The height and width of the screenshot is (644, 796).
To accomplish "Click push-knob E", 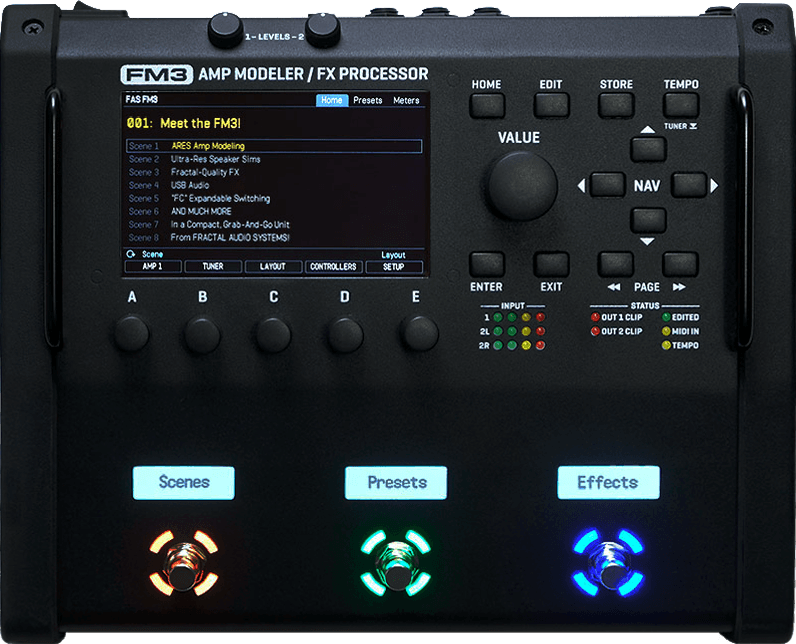I will [419, 333].
